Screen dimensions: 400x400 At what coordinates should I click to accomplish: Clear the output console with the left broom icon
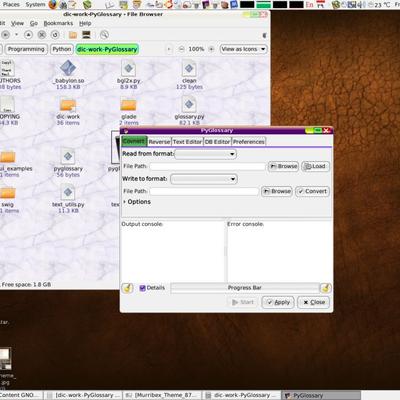tap(127, 288)
